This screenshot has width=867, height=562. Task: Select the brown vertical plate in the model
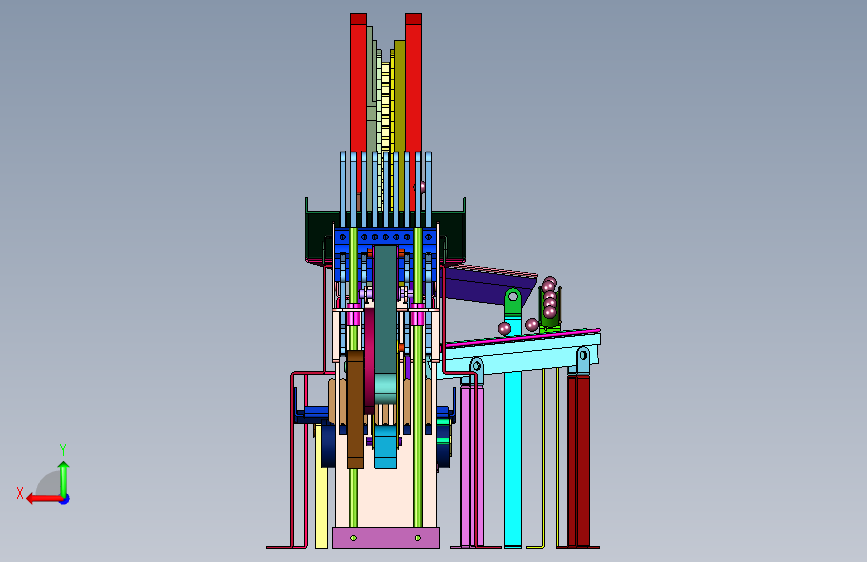pos(355,409)
